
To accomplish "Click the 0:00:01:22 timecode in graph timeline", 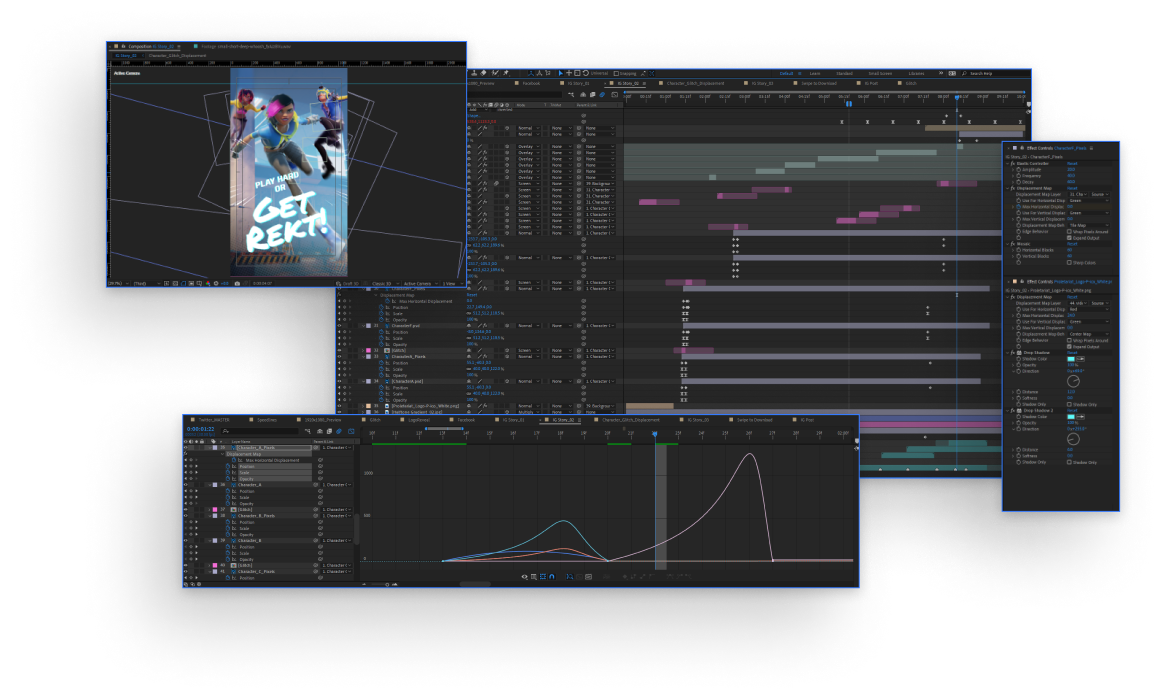I will [x=201, y=429].
